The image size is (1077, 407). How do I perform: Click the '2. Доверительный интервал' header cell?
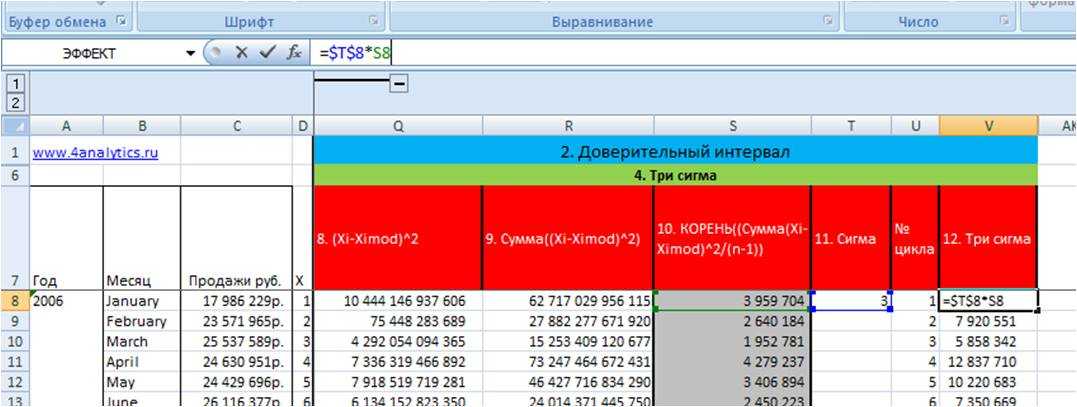[675, 152]
